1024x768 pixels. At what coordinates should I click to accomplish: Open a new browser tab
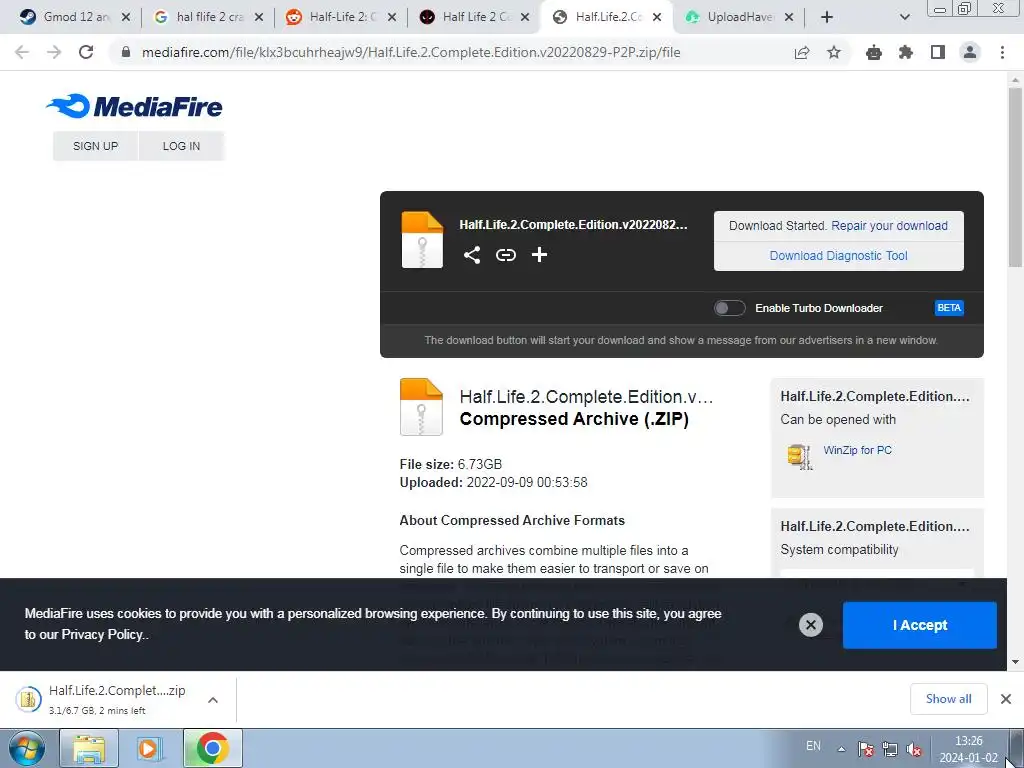[827, 17]
